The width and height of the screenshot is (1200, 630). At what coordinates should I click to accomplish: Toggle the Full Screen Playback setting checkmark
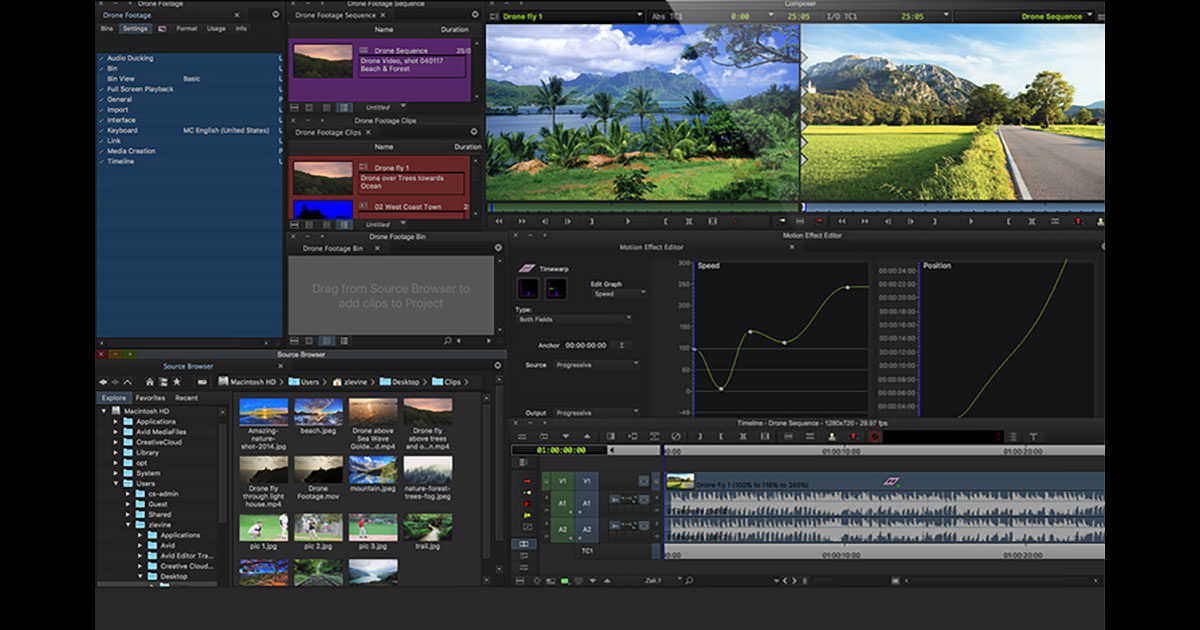coord(101,89)
